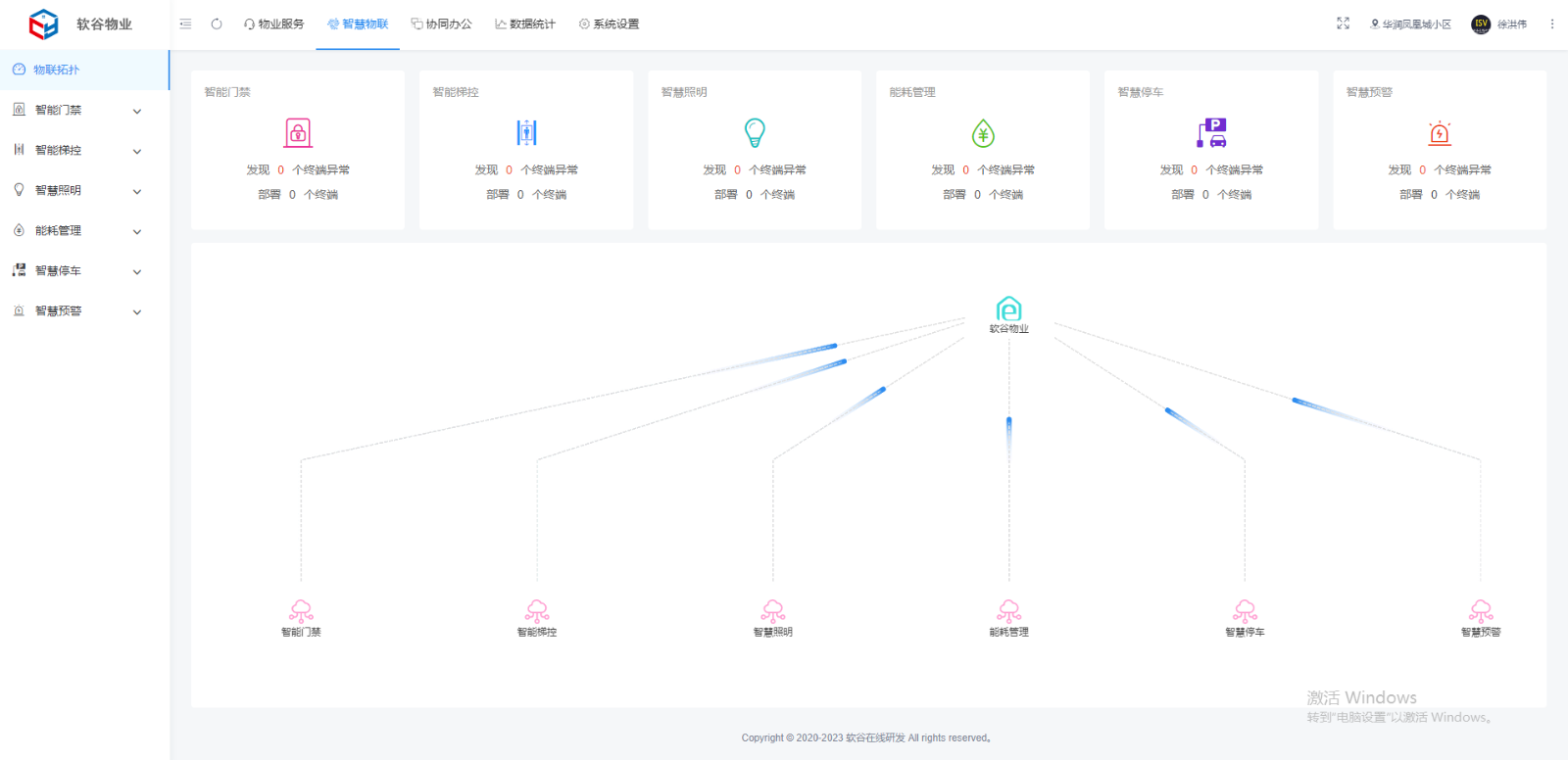
Task: Click the 智慧预警 red alarm icon
Action: 1440,132
